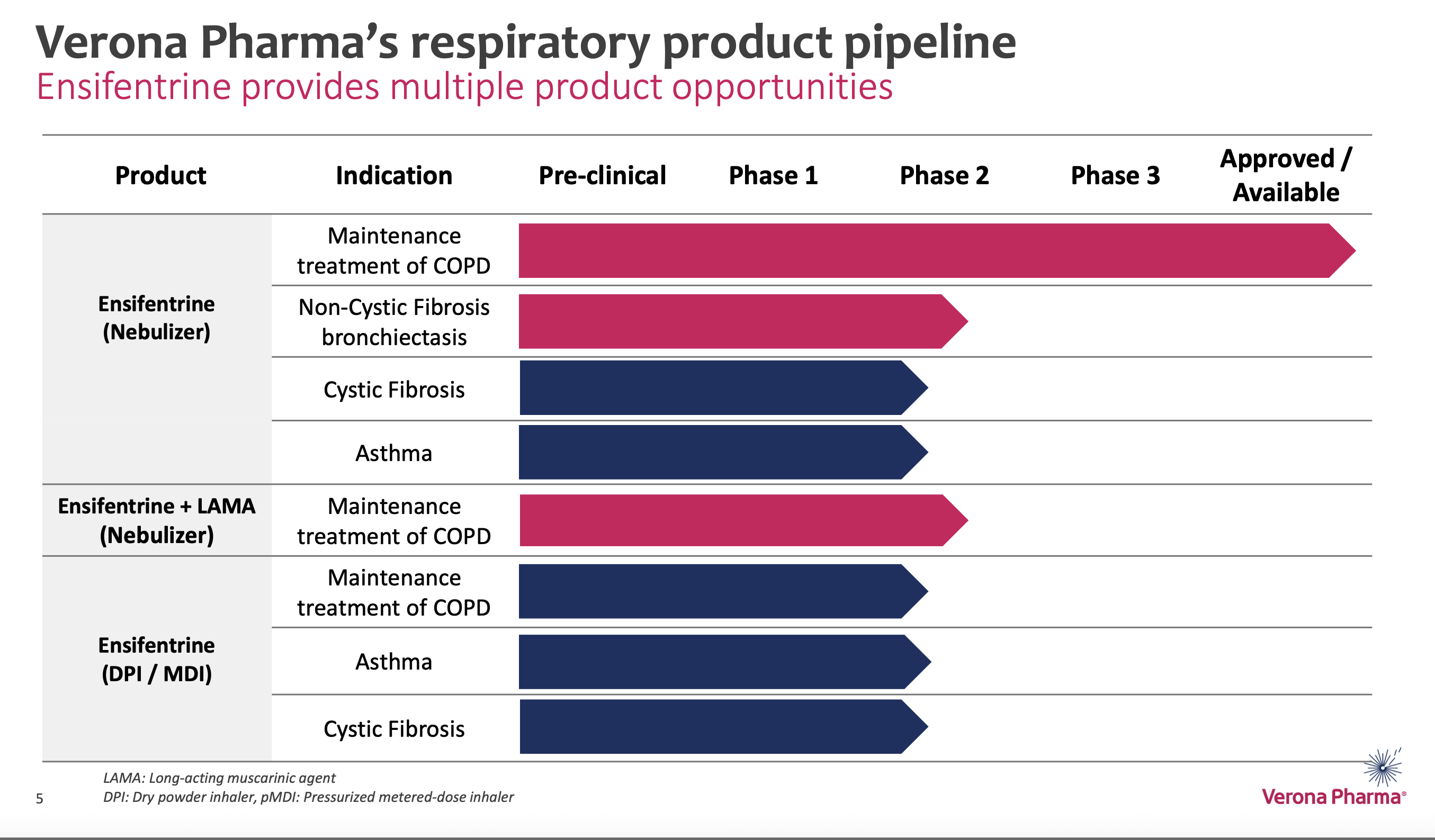Viewport: 1435px width, 840px height.
Task: Select the Indication column header
Action: pos(394,175)
